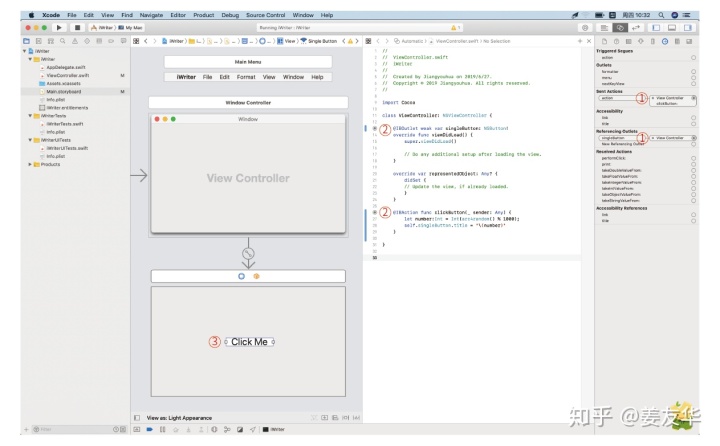Toggle document outline button beside View as
Viewport: 720px width, 446px height.
tap(137, 418)
